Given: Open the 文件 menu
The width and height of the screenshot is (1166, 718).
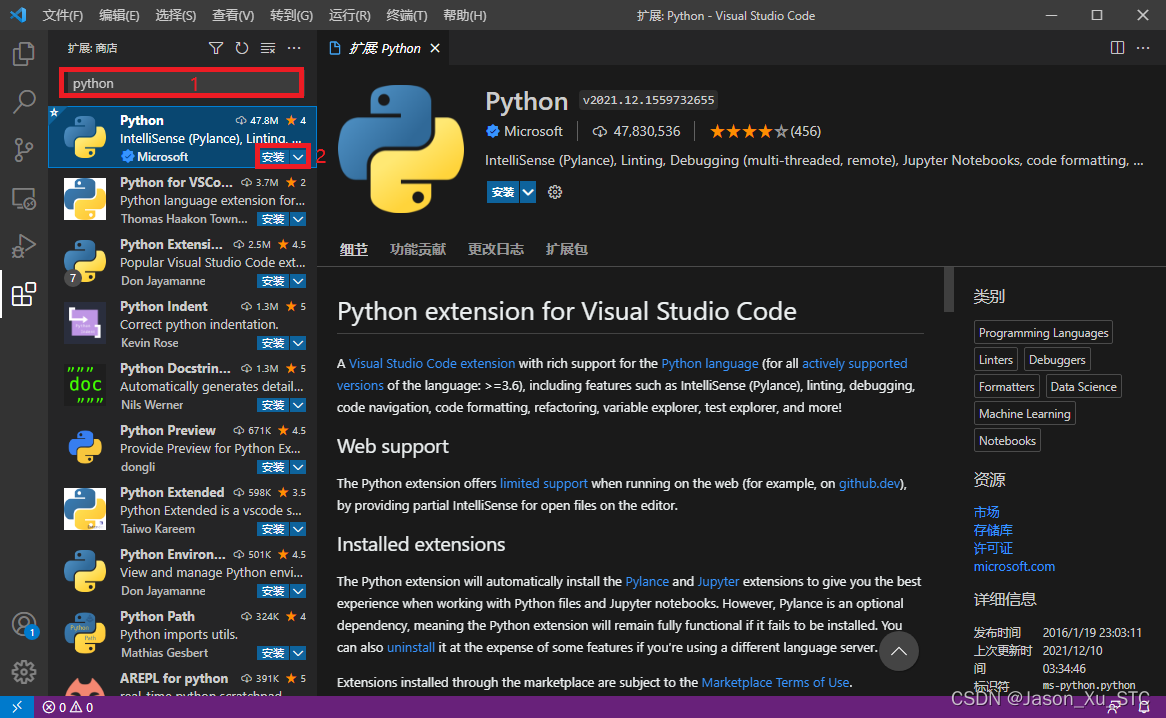Looking at the screenshot, I should (x=62, y=15).
